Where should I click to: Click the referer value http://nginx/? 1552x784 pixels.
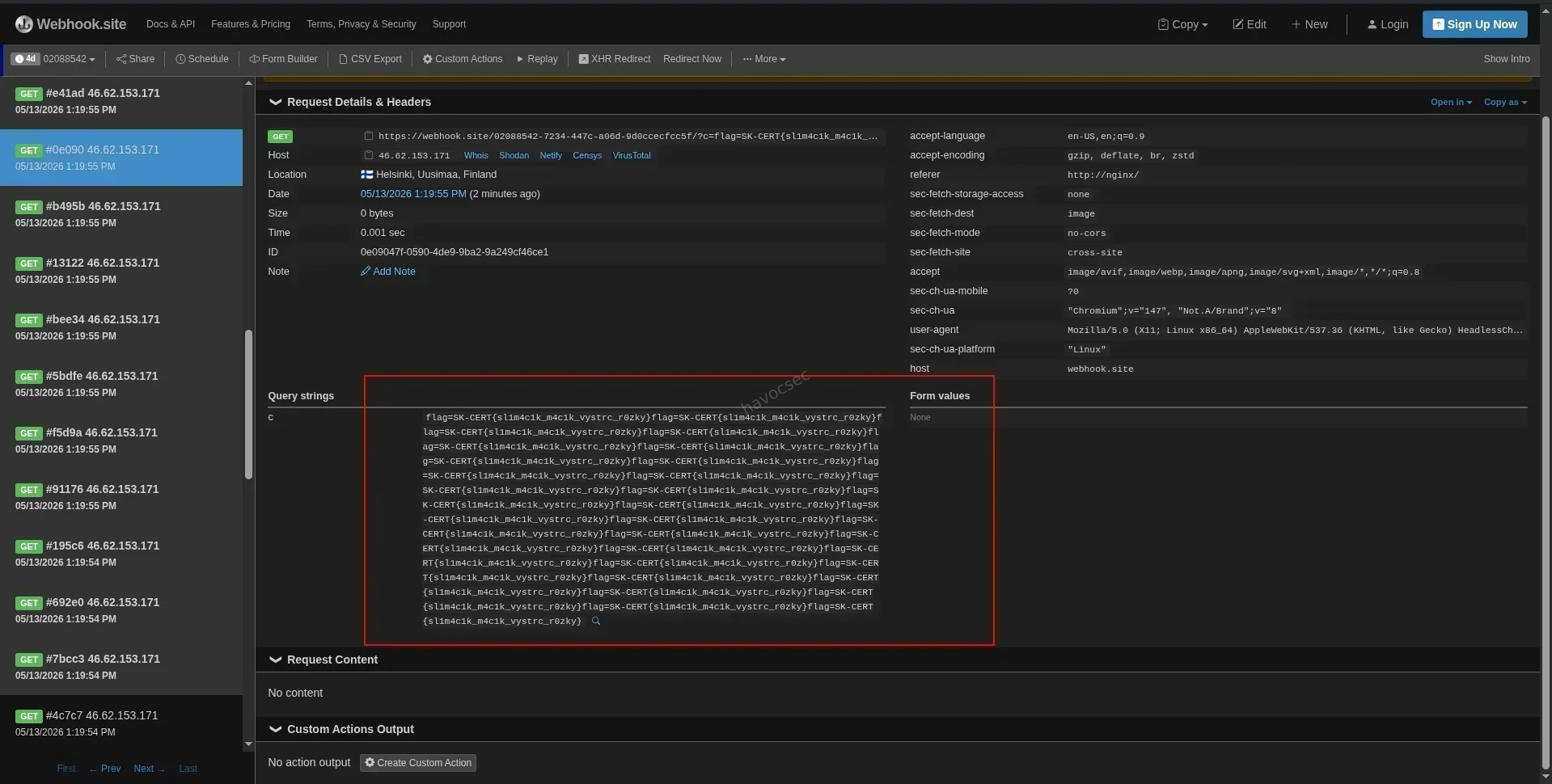pos(1103,175)
